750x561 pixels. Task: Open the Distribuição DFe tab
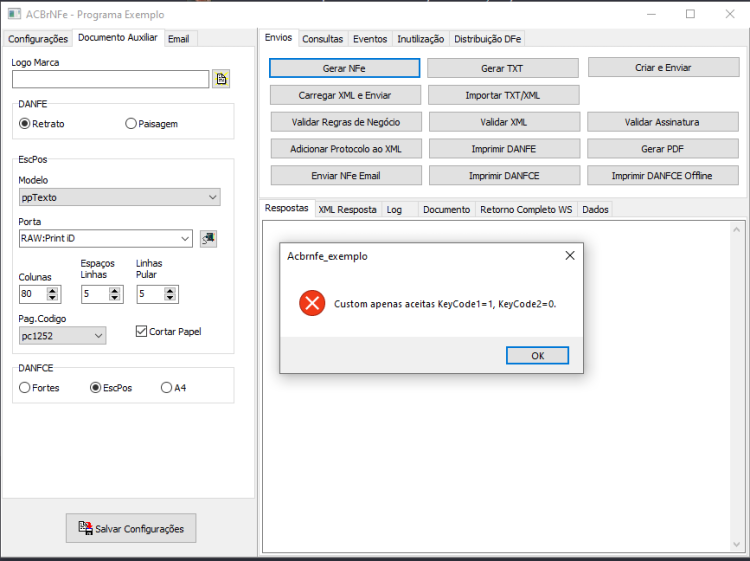click(x=487, y=39)
